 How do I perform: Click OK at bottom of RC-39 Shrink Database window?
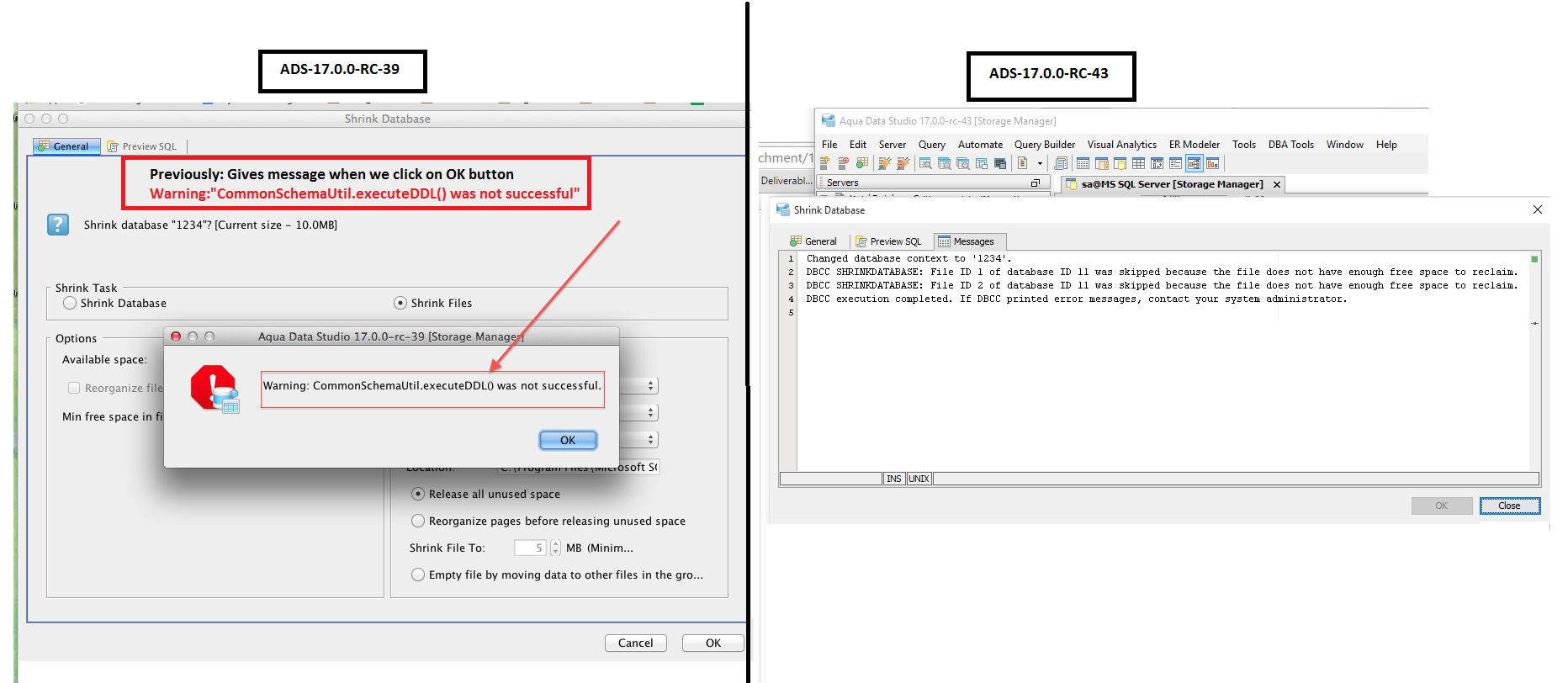point(713,643)
